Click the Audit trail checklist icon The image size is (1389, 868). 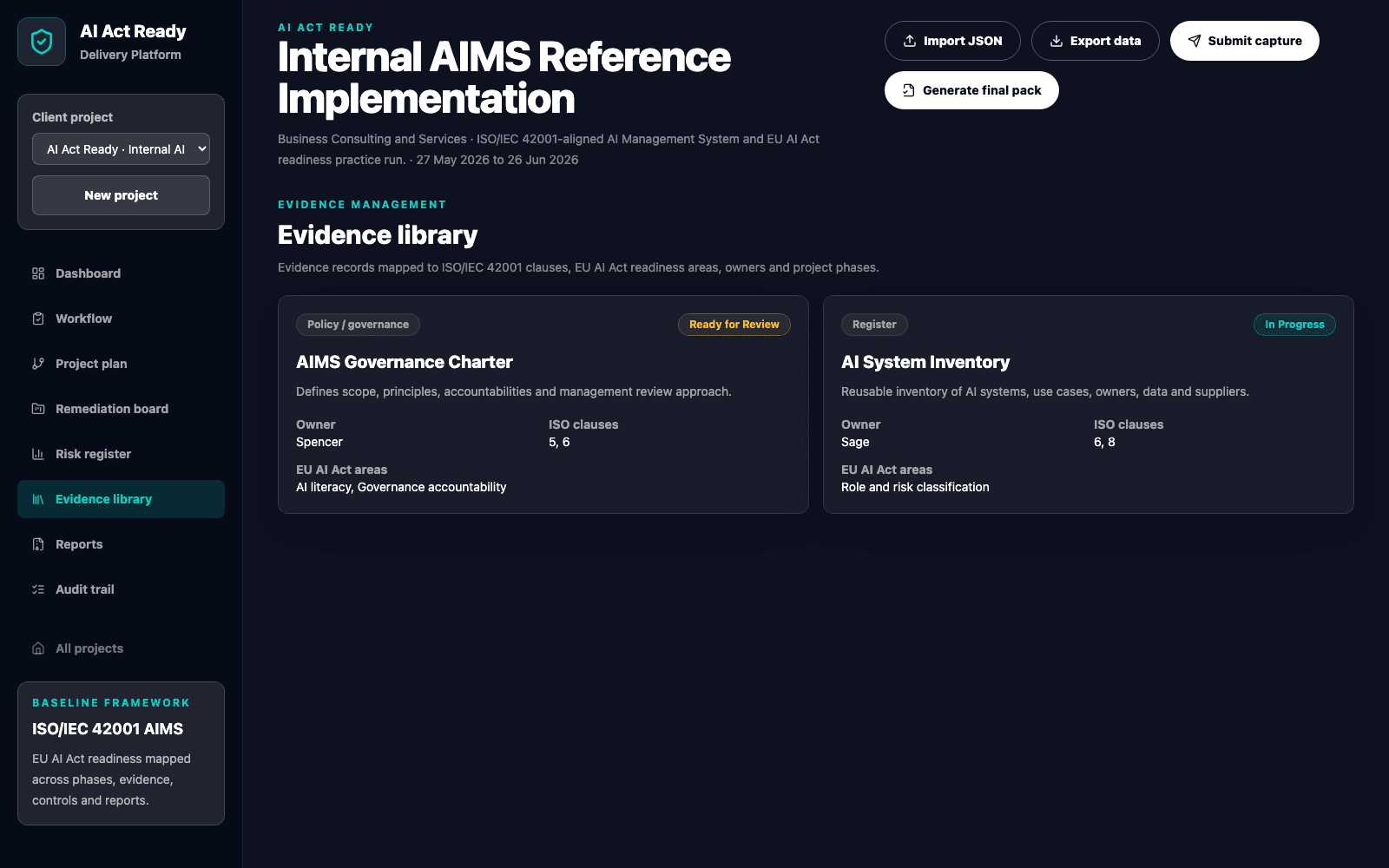[x=38, y=589]
